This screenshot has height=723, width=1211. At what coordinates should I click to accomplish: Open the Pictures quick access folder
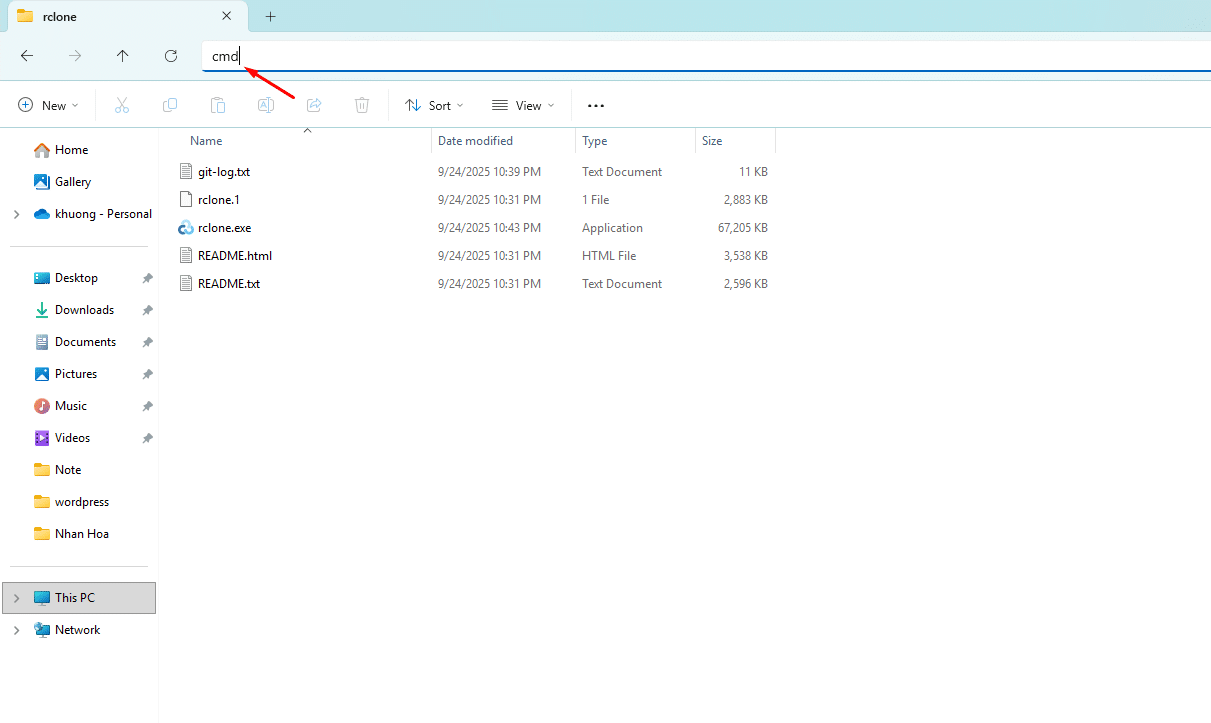point(76,374)
